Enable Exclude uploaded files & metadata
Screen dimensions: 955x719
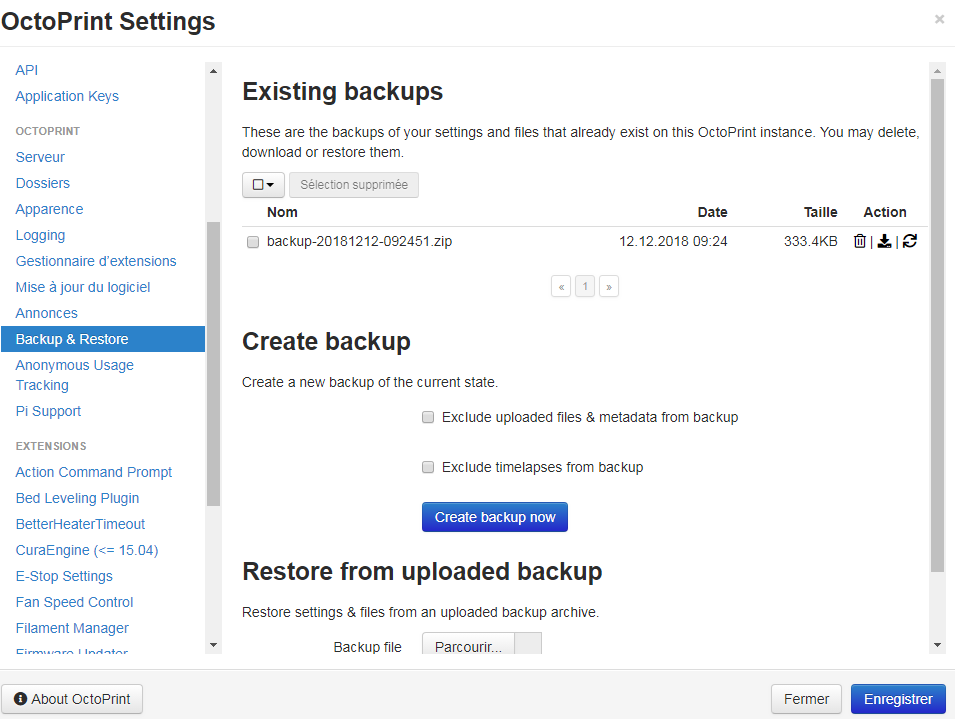coord(428,417)
